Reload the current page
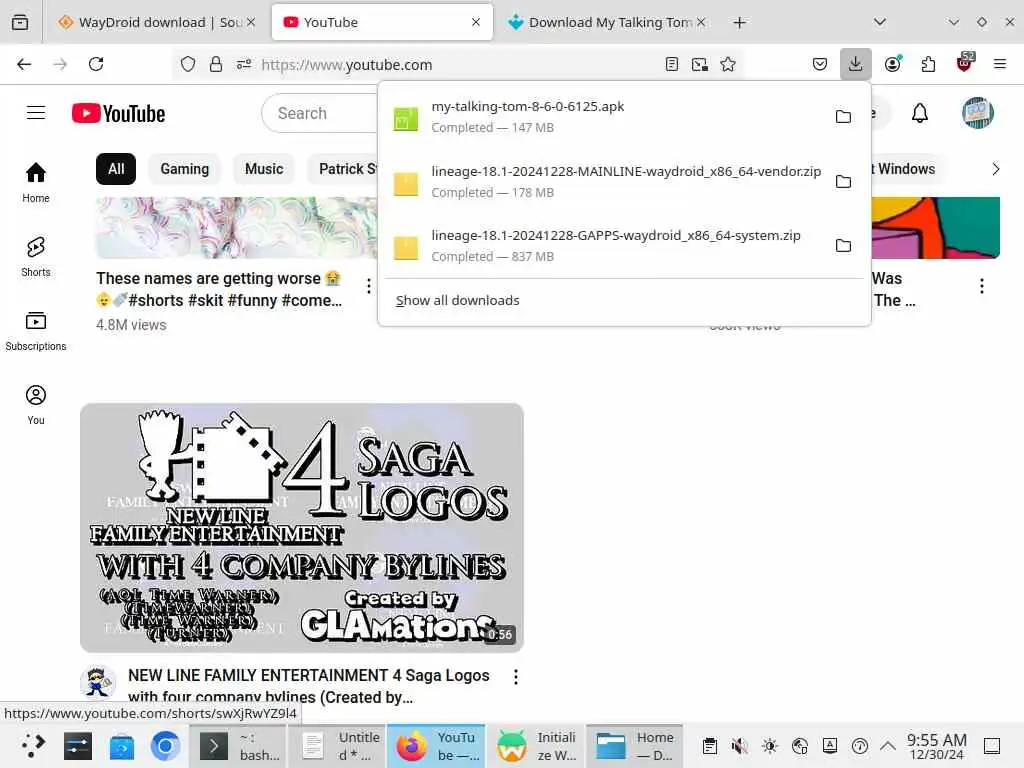This screenshot has height=768, width=1024. 96,64
